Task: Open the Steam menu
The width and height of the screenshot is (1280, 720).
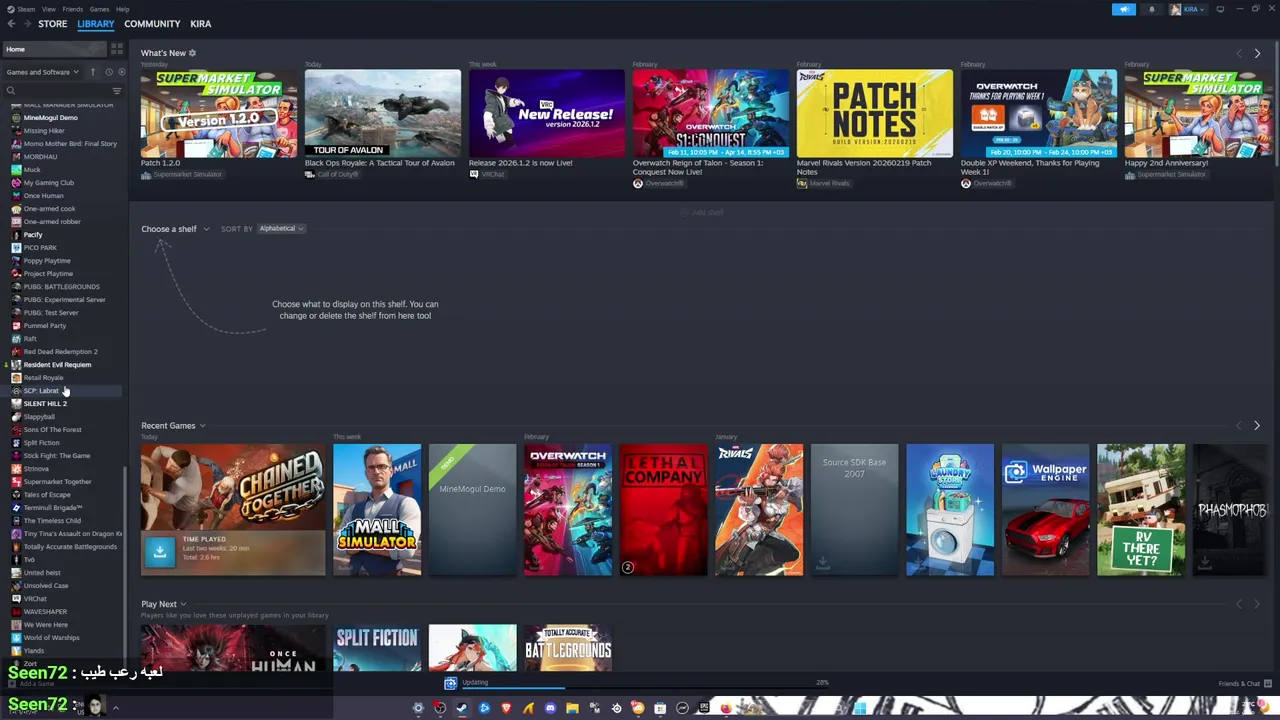Action: pos(26,9)
